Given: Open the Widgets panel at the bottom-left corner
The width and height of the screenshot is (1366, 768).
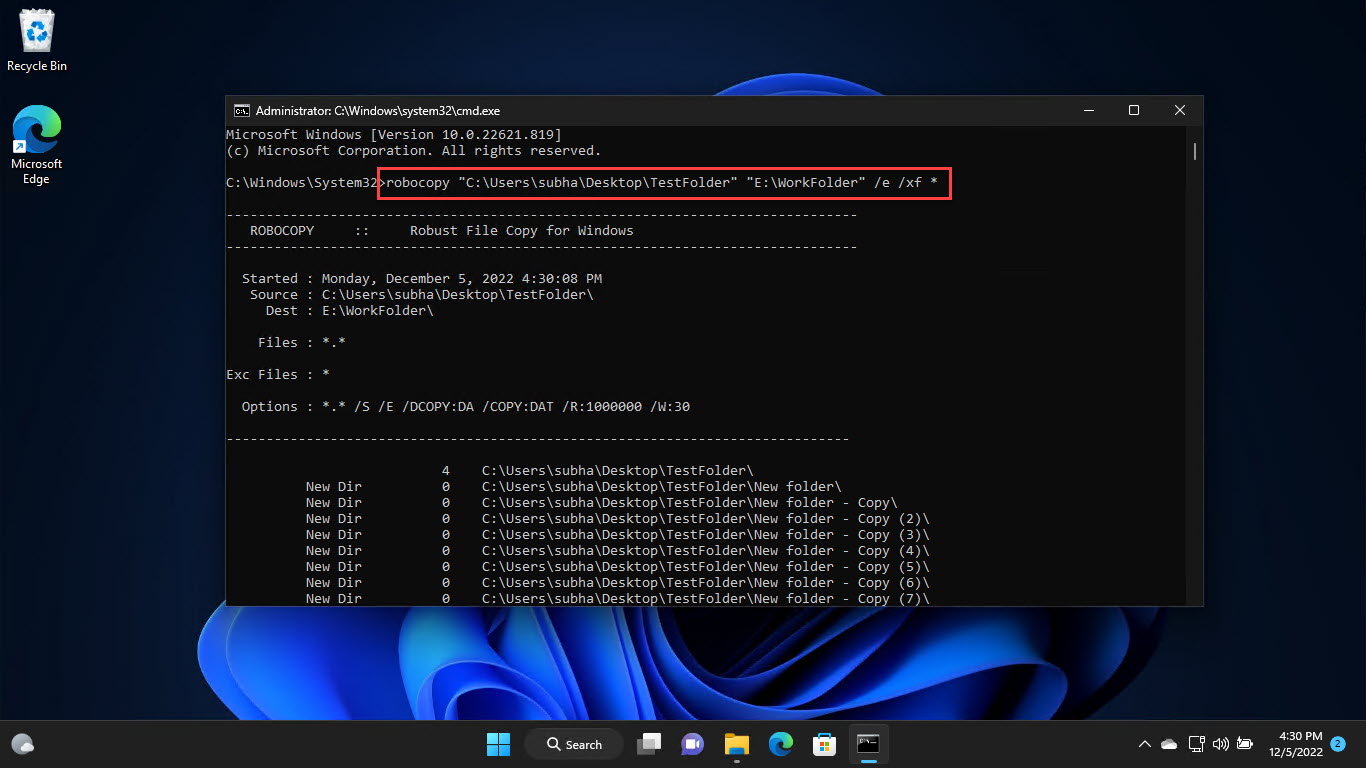Looking at the screenshot, I should [22, 744].
